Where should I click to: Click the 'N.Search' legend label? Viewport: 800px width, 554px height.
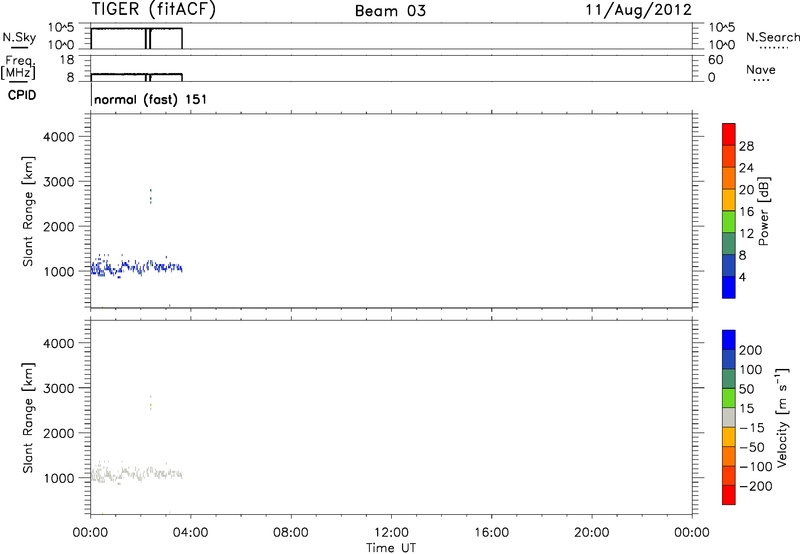773,37
